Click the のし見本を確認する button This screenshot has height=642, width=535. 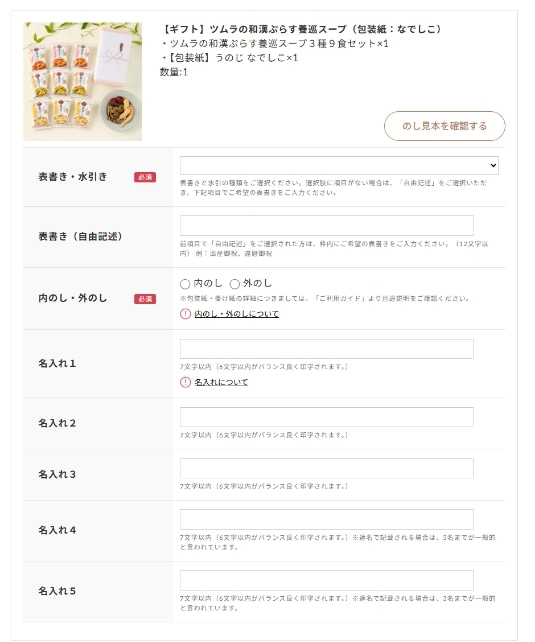(445, 126)
